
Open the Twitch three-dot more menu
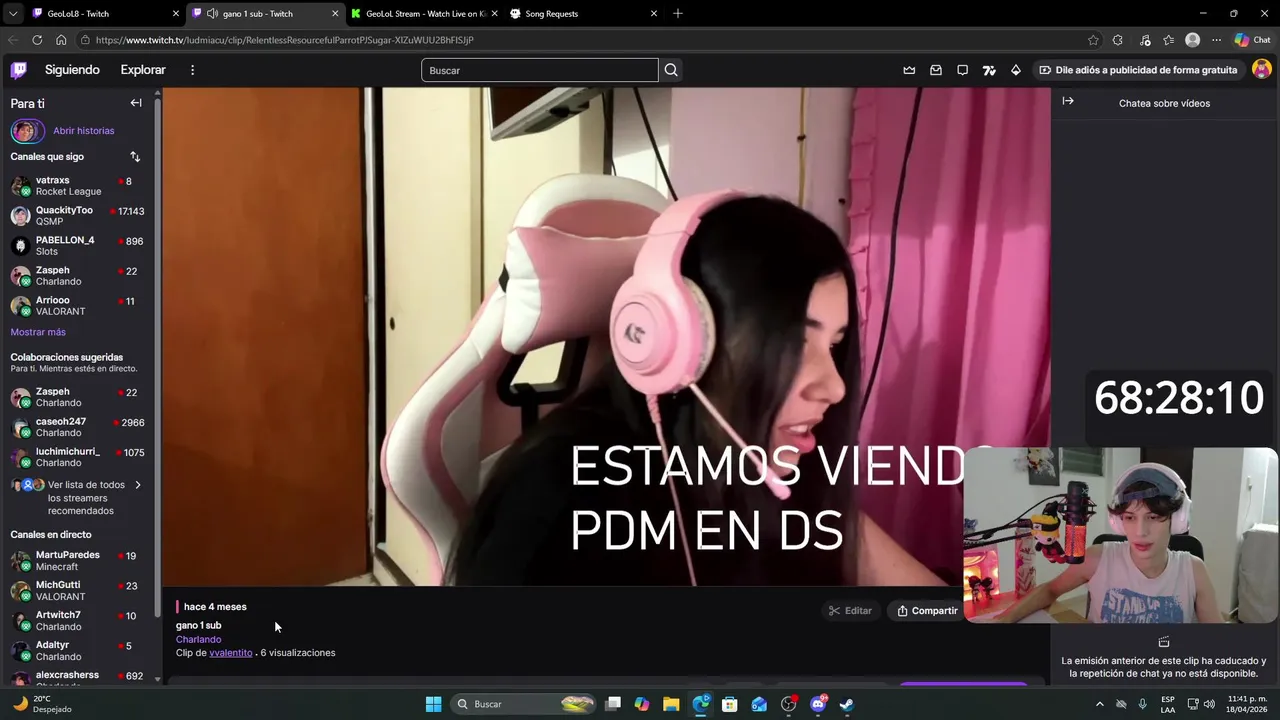coord(192,70)
